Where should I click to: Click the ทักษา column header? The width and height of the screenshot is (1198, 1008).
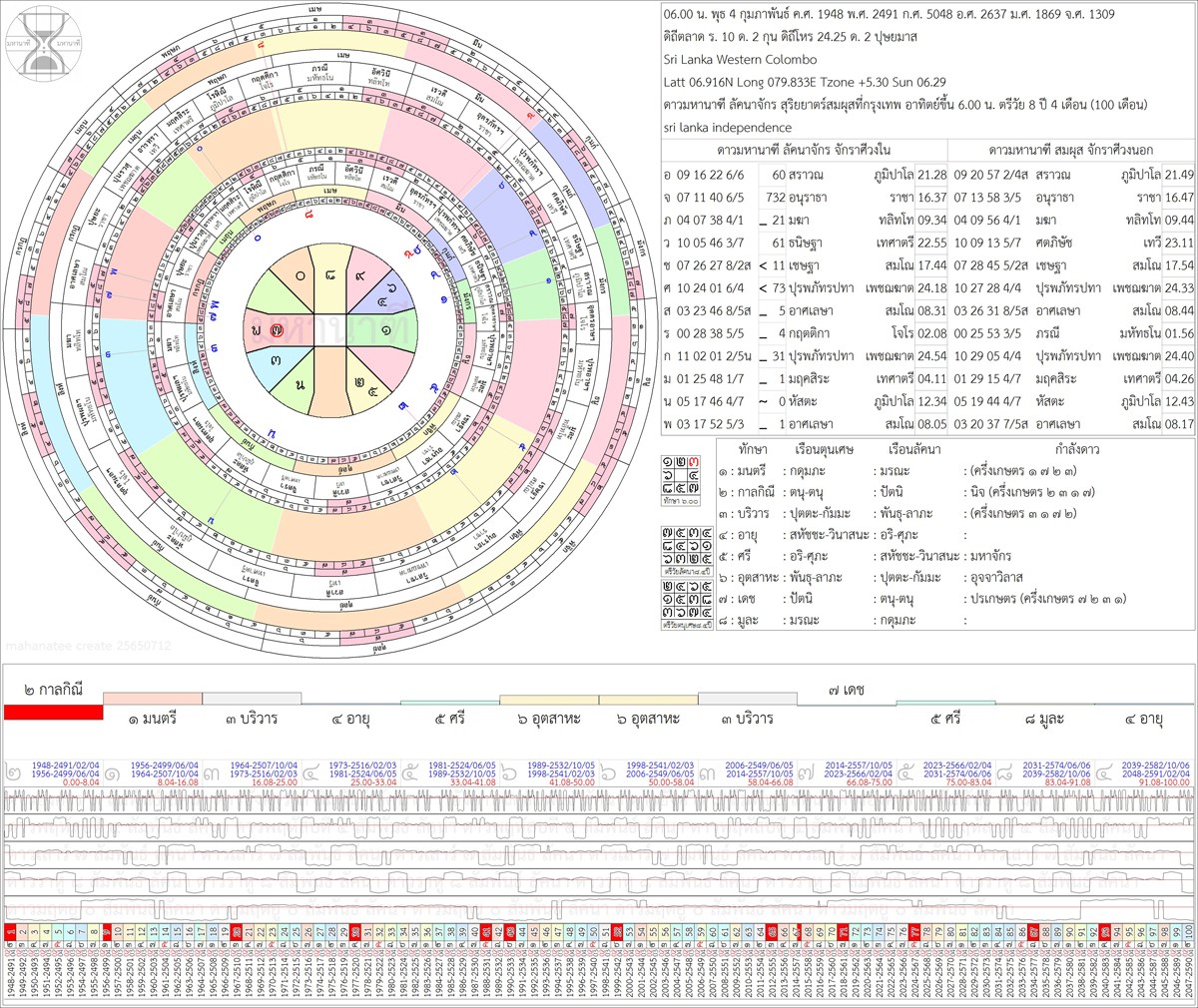click(752, 449)
